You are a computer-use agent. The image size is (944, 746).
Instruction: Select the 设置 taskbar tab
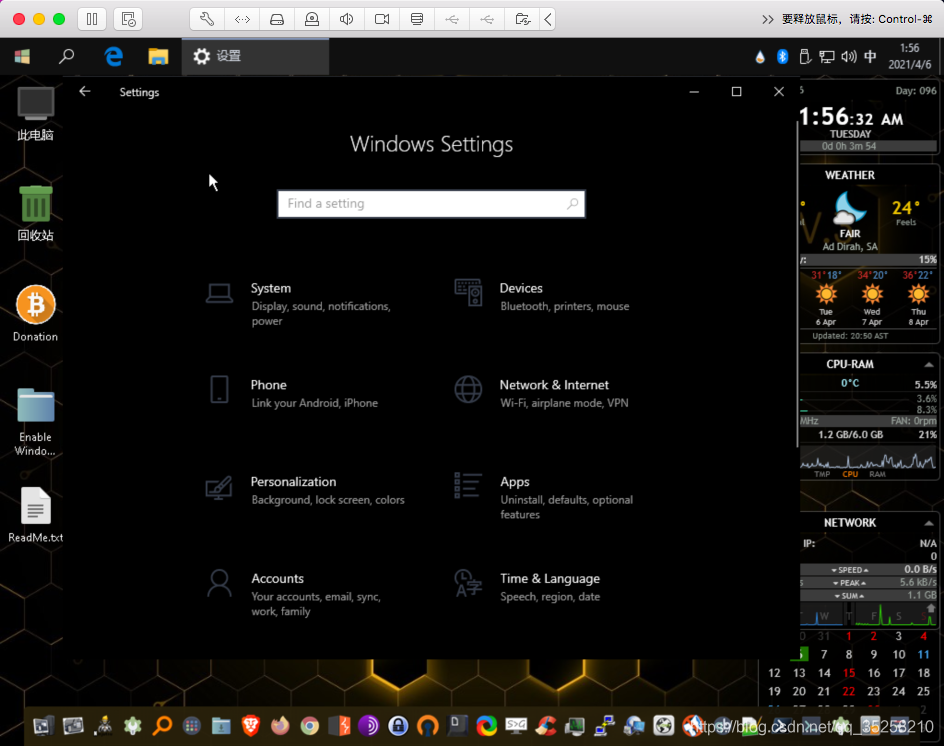[x=255, y=57]
